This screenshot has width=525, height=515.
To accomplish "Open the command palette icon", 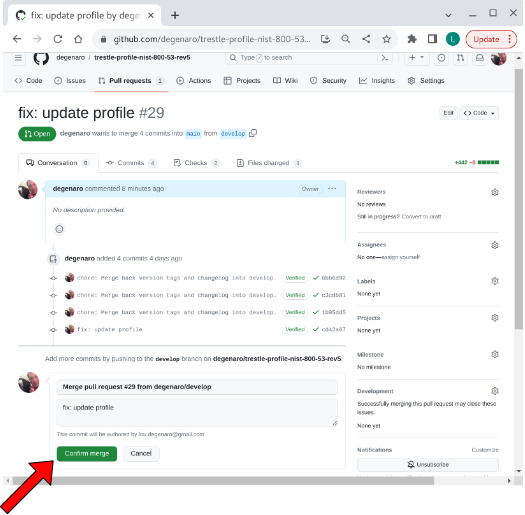I will (x=385, y=58).
